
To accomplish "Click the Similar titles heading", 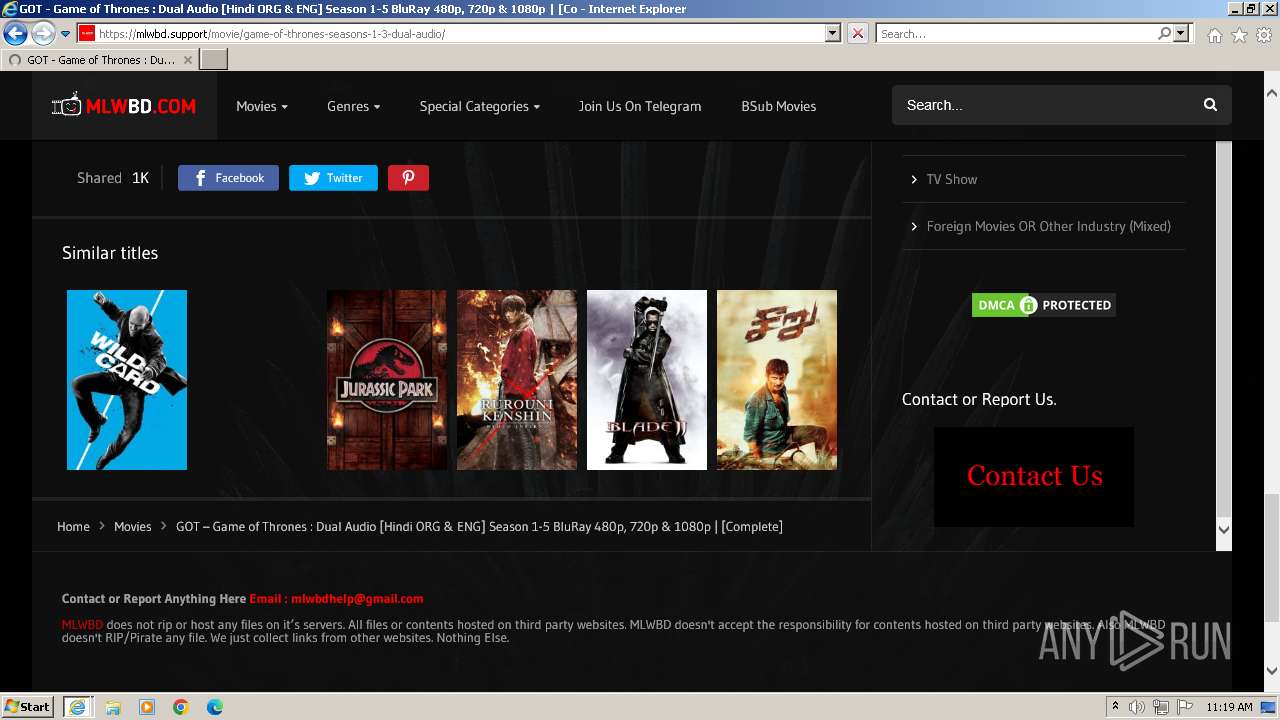I will (110, 253).
